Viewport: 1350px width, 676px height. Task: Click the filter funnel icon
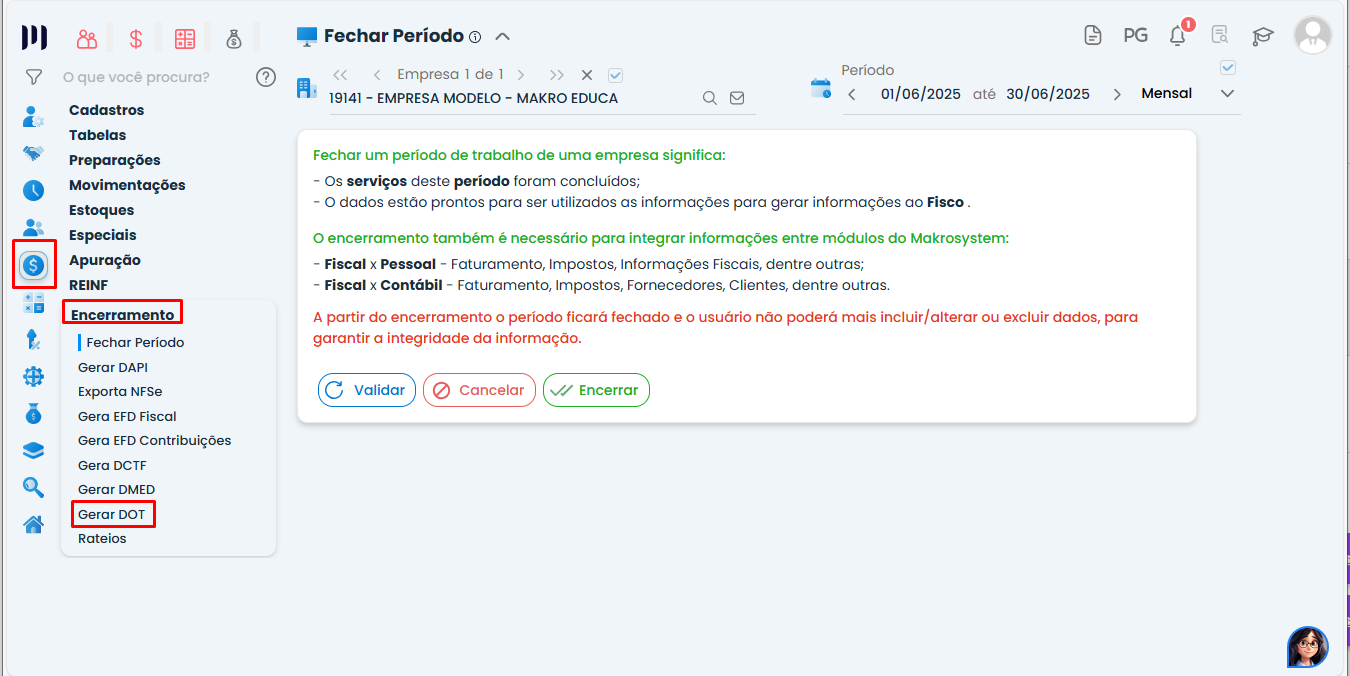click(x=34, y=77)
